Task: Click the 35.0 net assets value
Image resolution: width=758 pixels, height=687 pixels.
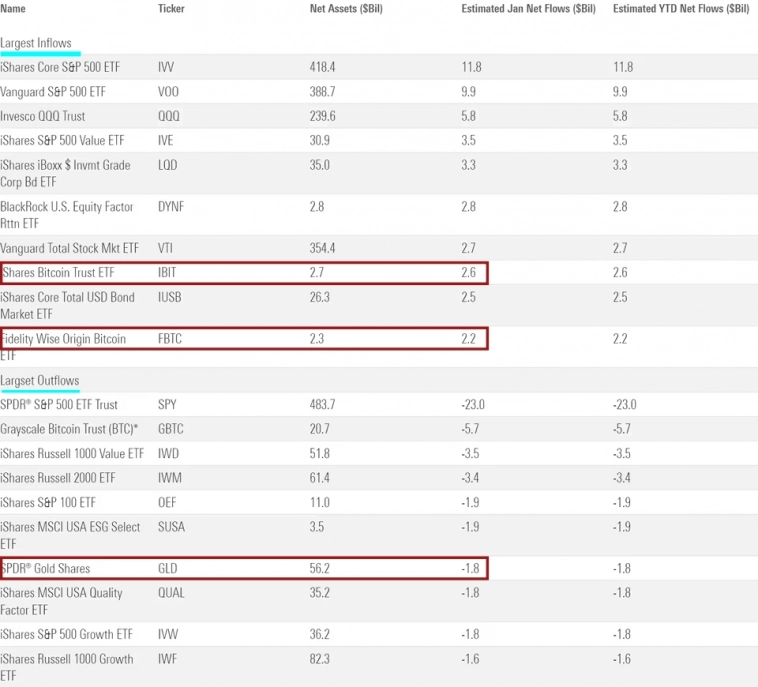Action: click(320, 165)
